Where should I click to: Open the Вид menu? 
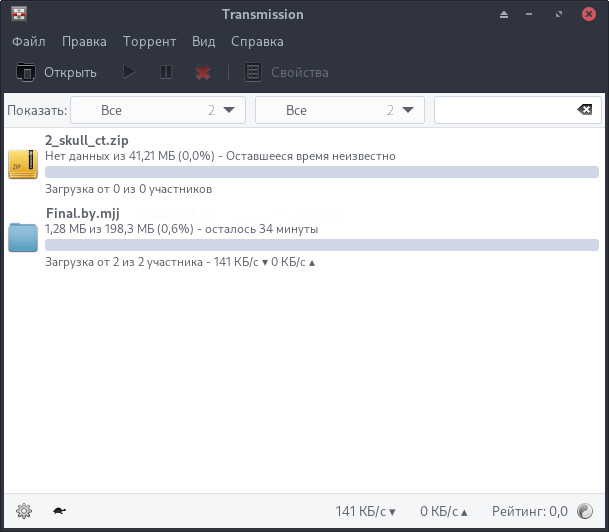pyautogui.click(x=204, y=41)
